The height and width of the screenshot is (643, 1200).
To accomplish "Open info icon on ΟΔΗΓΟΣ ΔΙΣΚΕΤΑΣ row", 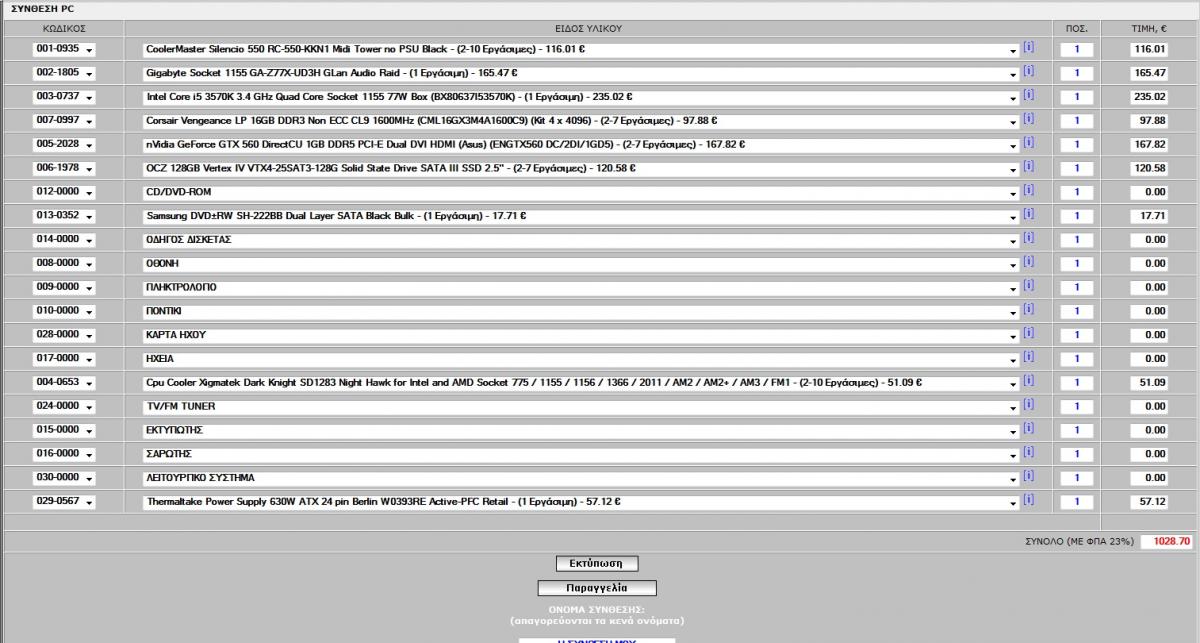I will tap(1028, 238).
